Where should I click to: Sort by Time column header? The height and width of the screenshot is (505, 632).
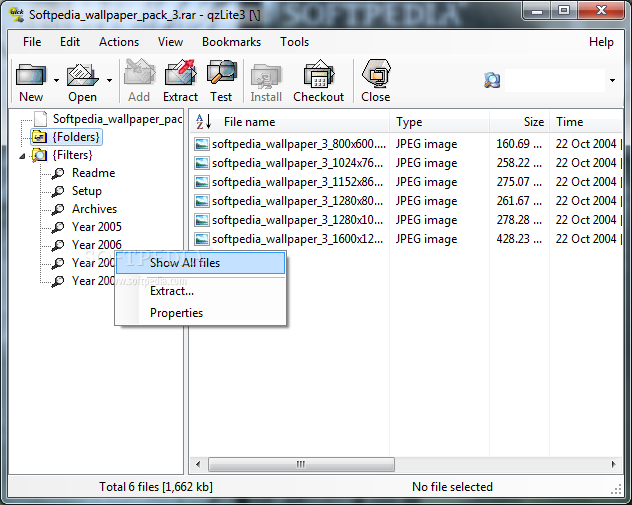pyautogui.click(x=586, y=121)
